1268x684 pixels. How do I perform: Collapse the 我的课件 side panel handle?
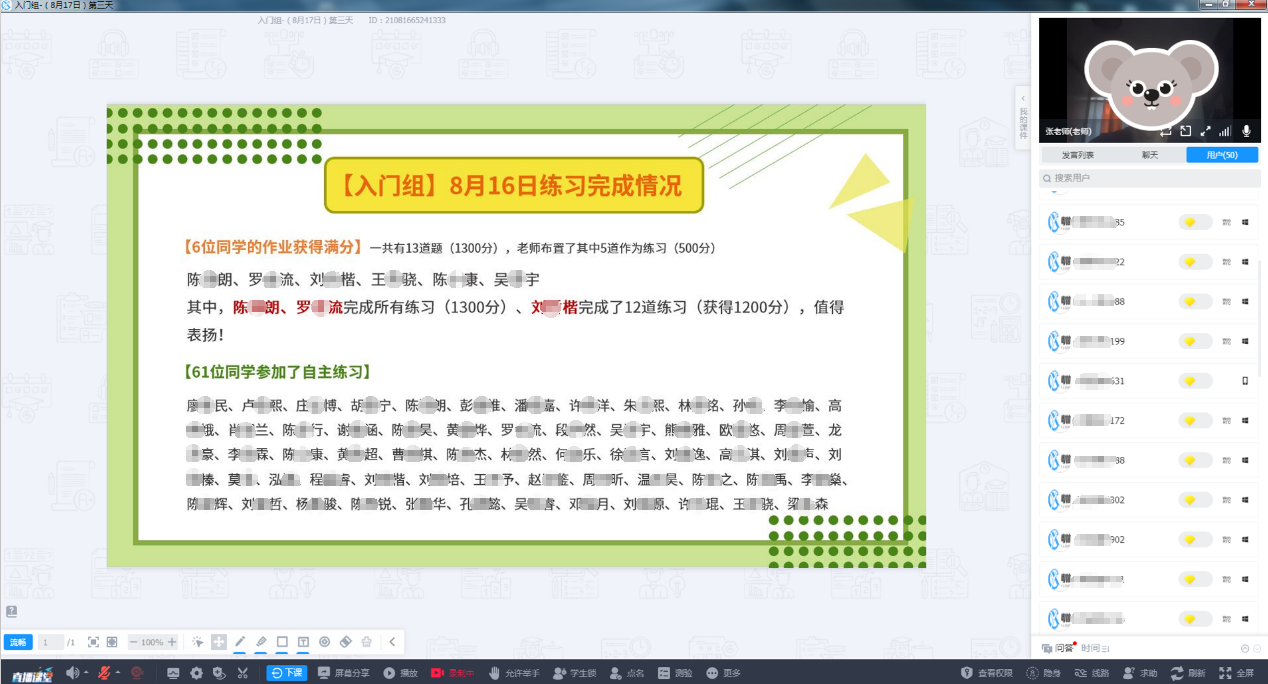pyautogui.click(x=1023, y=118)
